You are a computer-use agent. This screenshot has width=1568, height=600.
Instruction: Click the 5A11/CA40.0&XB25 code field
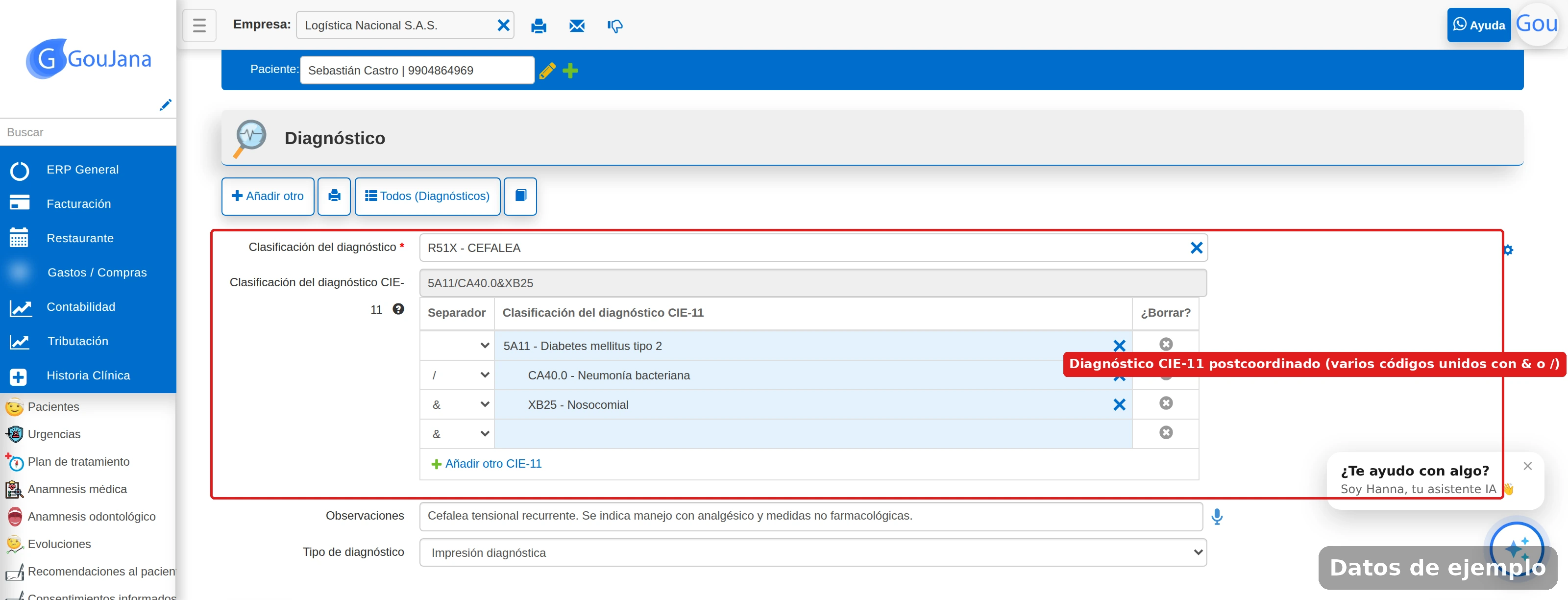coord(812,283)
